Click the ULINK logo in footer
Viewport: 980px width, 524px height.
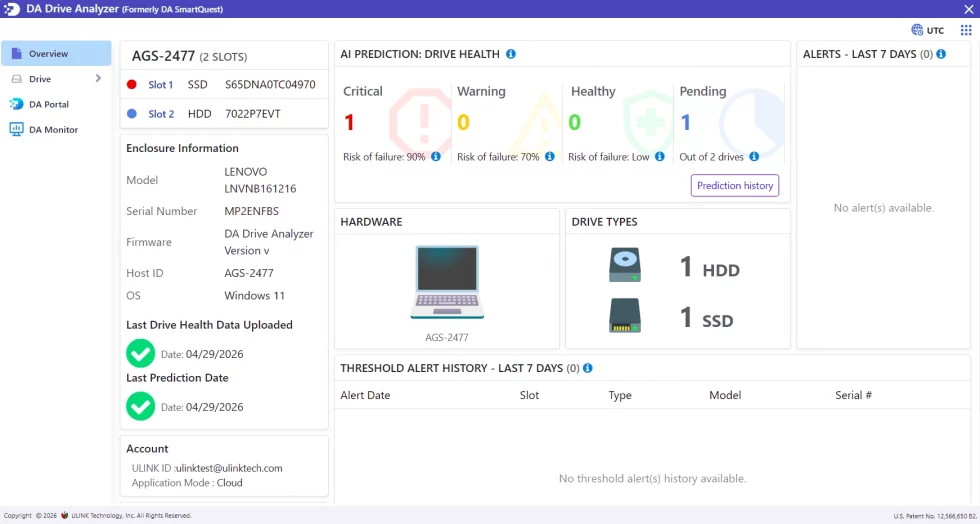64,516
